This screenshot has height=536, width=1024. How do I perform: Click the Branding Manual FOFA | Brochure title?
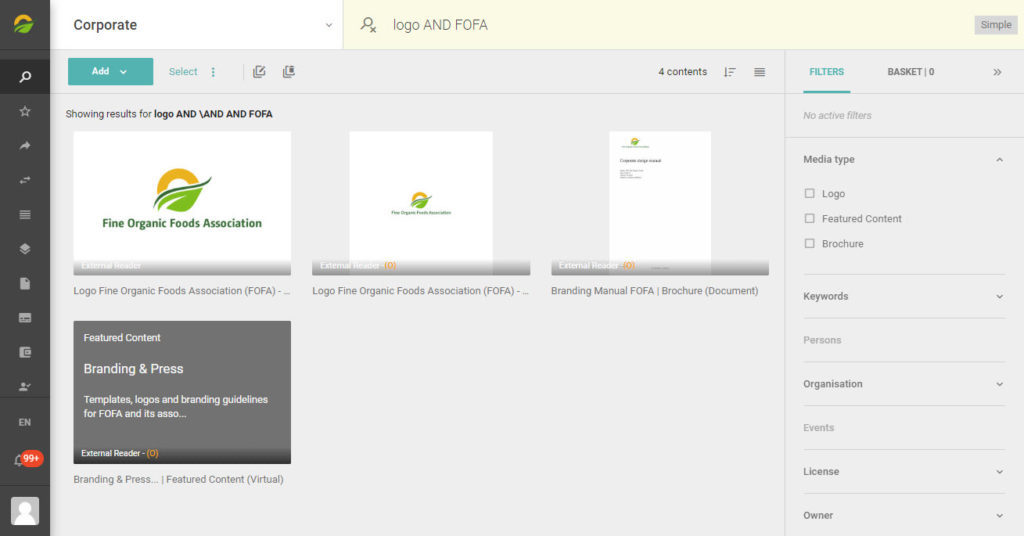pos(654,291)
